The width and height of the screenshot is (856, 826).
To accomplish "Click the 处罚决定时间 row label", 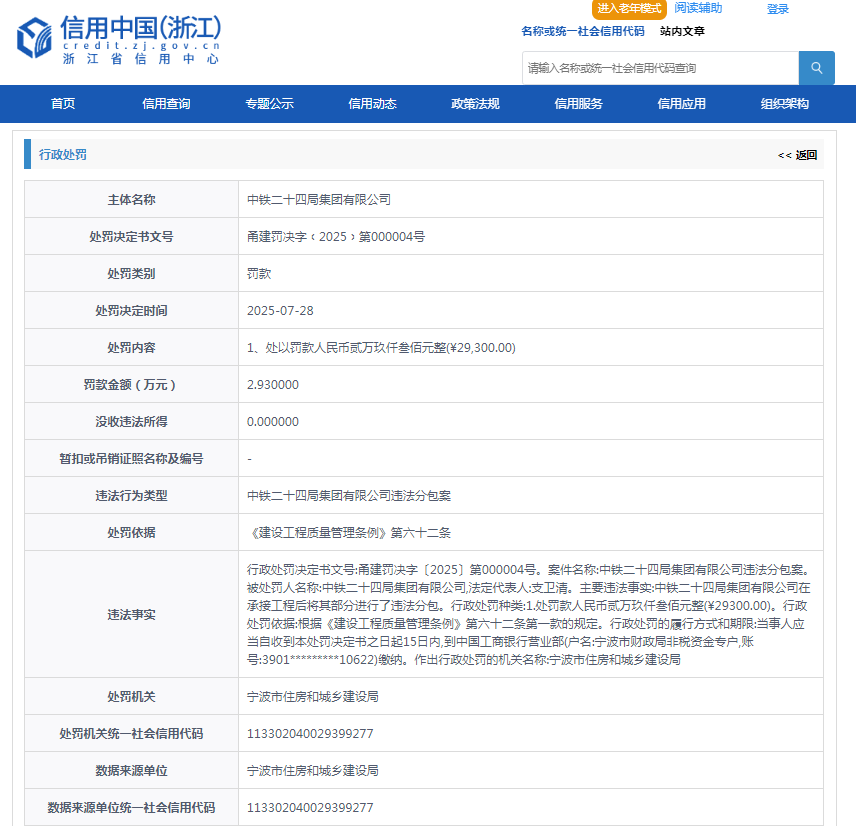I will click(x=132, y=311).
